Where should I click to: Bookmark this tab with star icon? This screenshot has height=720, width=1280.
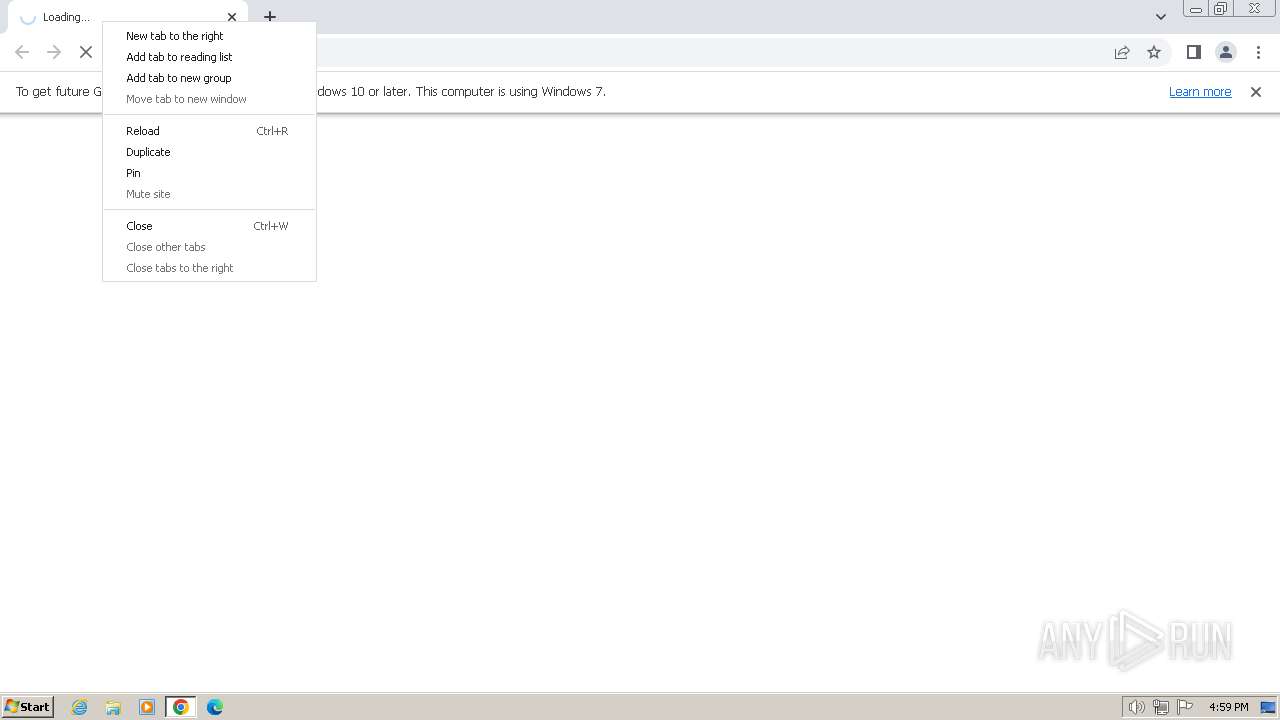coord(1154,52)
